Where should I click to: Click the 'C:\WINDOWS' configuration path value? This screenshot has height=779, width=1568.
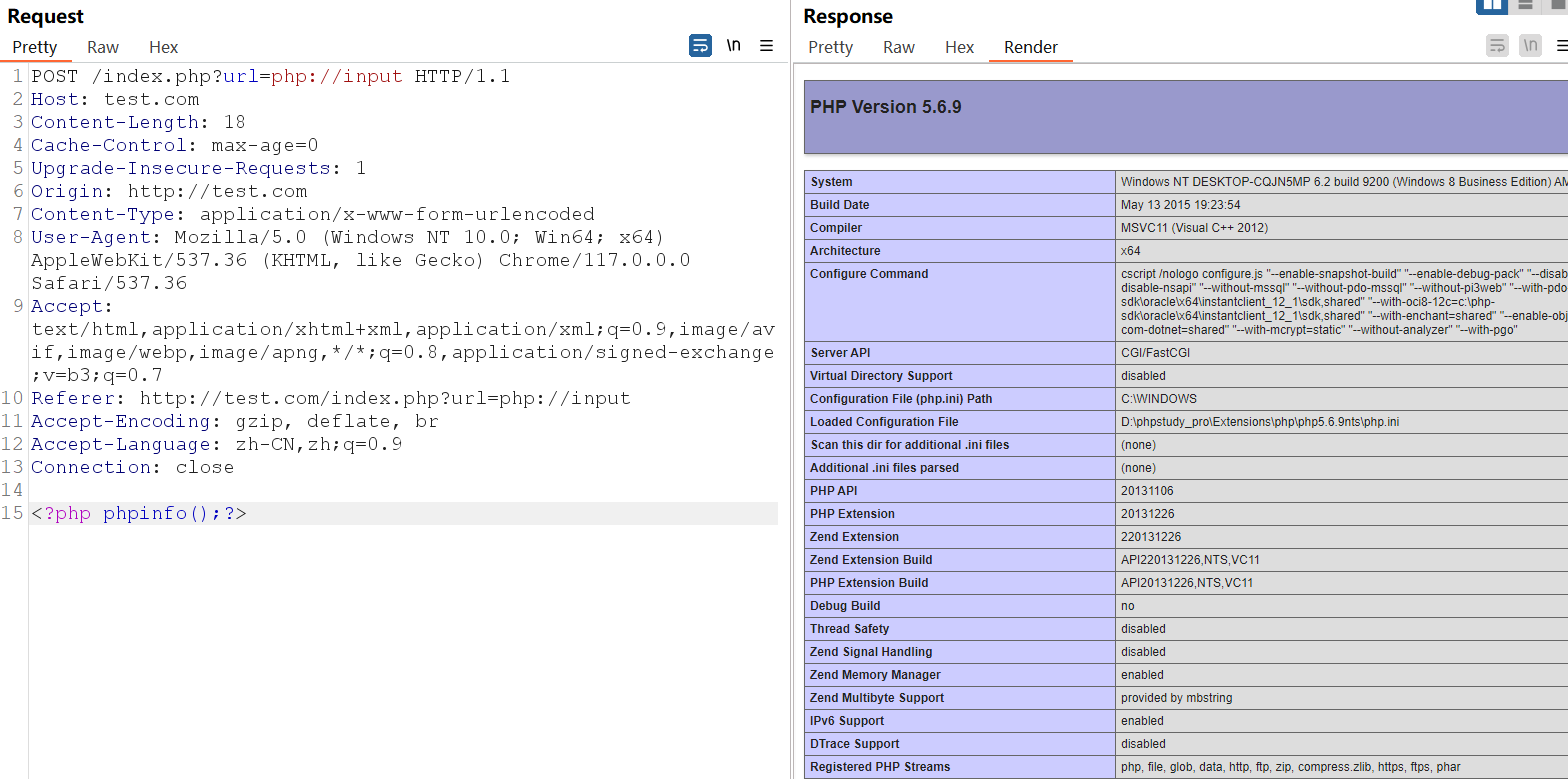[1159, 399]
